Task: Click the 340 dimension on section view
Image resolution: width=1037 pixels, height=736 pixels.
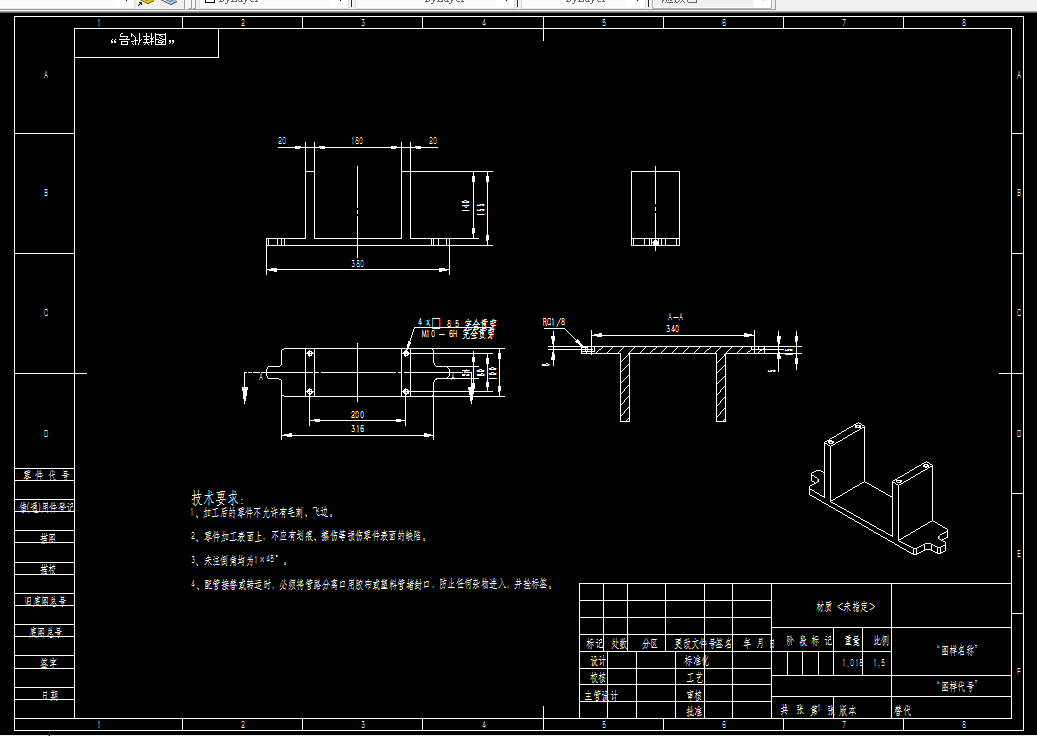Action: (x=673, y=329)
